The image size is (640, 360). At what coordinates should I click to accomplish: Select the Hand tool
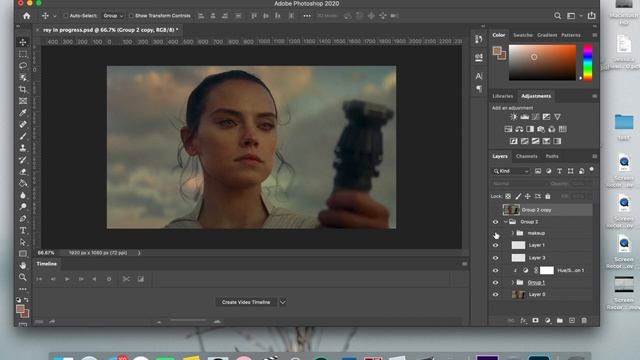point(23,265)
